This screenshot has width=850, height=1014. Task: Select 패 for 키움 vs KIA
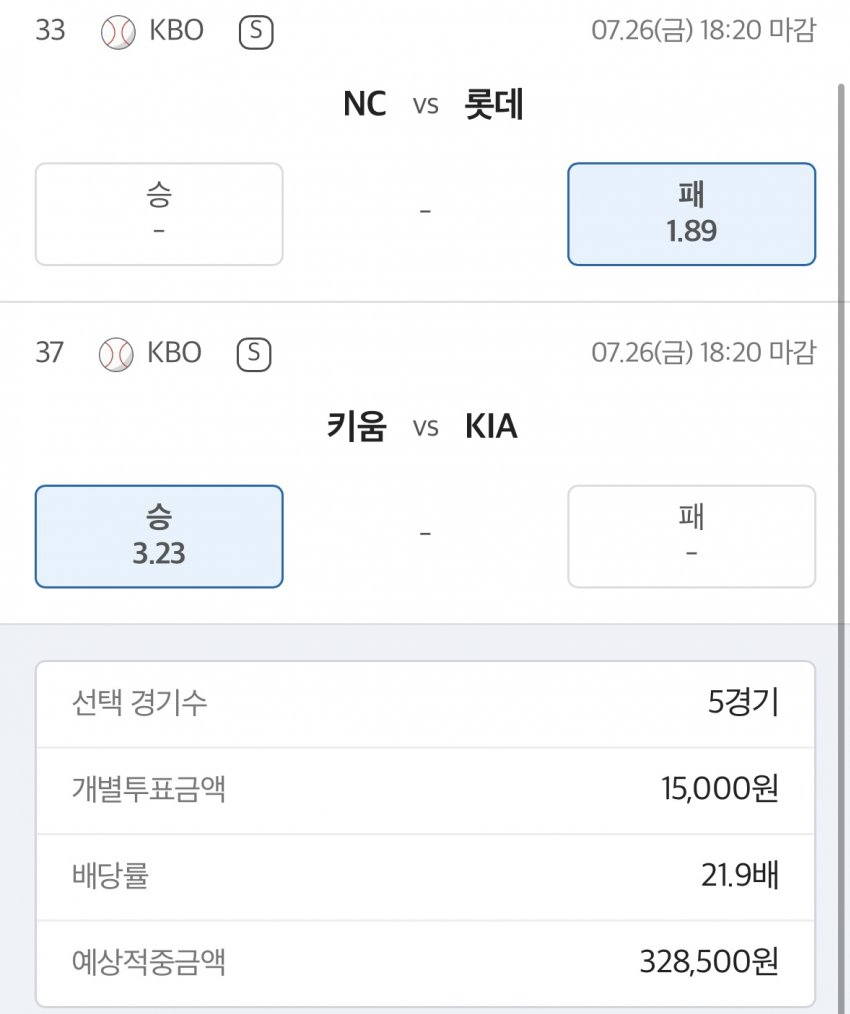pos(691,536)
